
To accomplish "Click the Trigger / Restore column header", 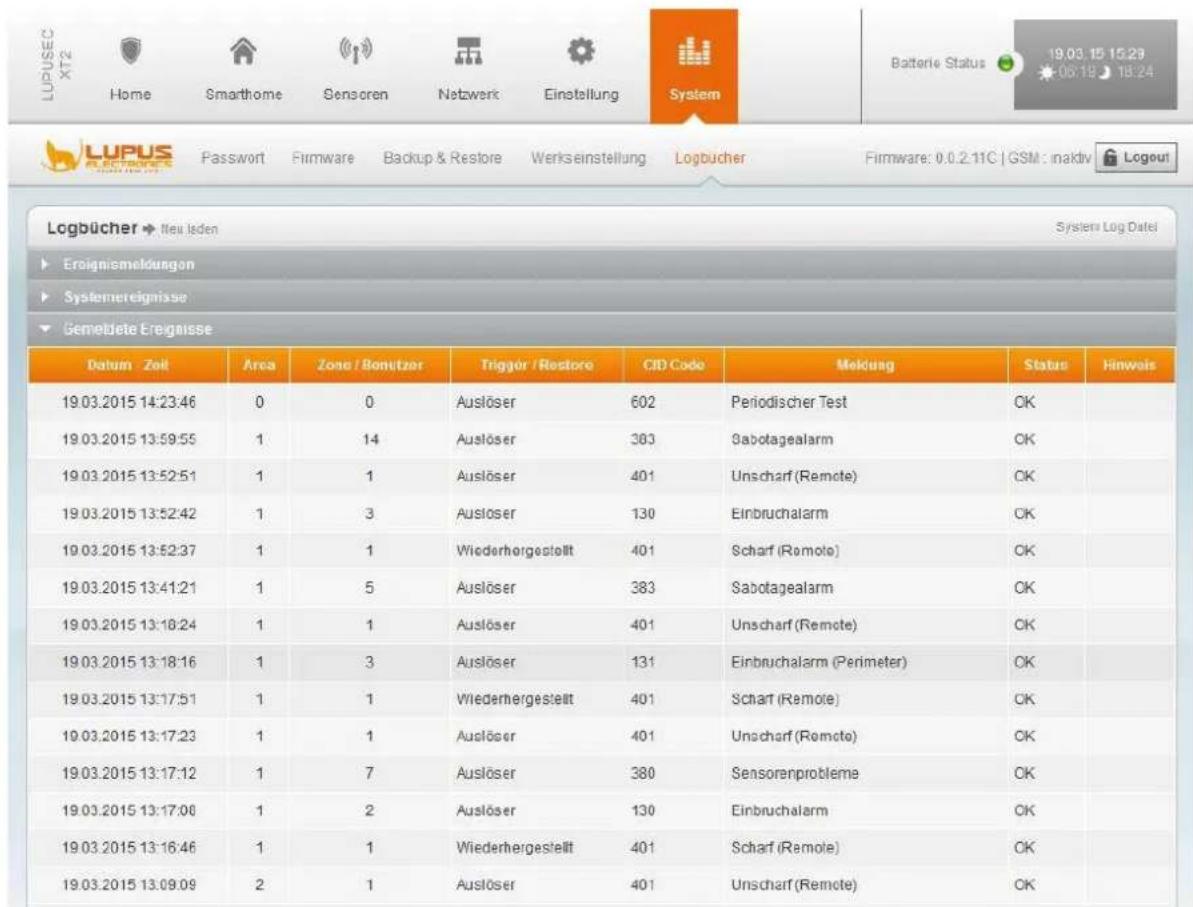I will click(536, 365).
